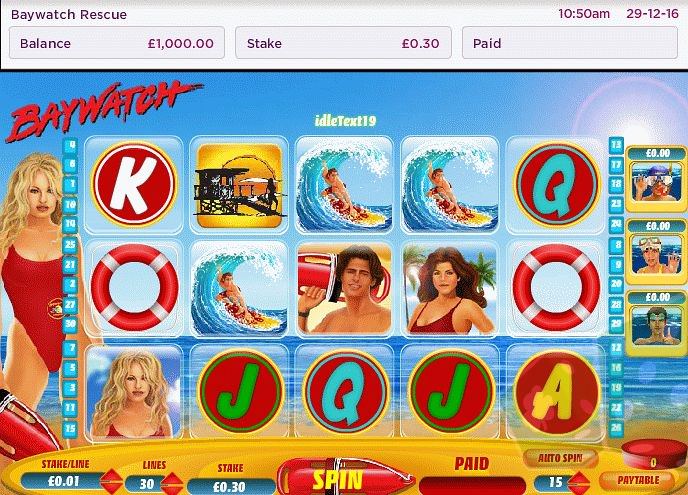Click the lifeguard tower sunset symbol
Viewport: 688px width, 495px height.
239,185
